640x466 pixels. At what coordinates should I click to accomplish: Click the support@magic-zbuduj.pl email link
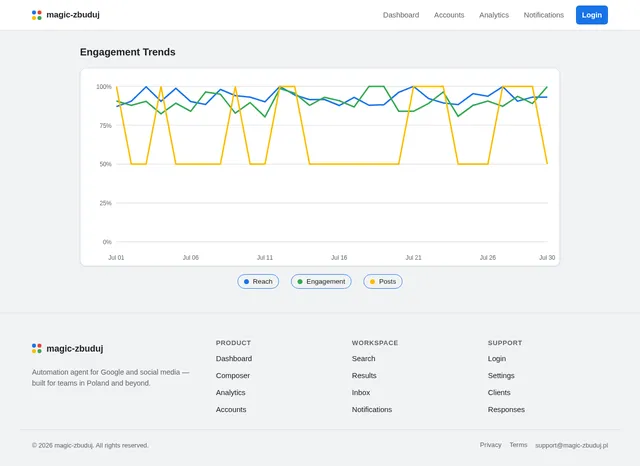[x=571, y=445]
